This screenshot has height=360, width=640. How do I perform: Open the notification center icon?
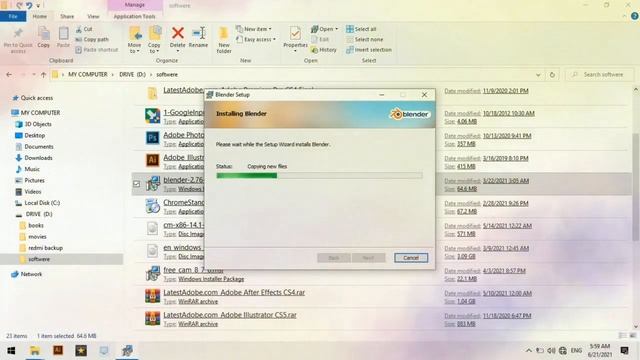624,351
